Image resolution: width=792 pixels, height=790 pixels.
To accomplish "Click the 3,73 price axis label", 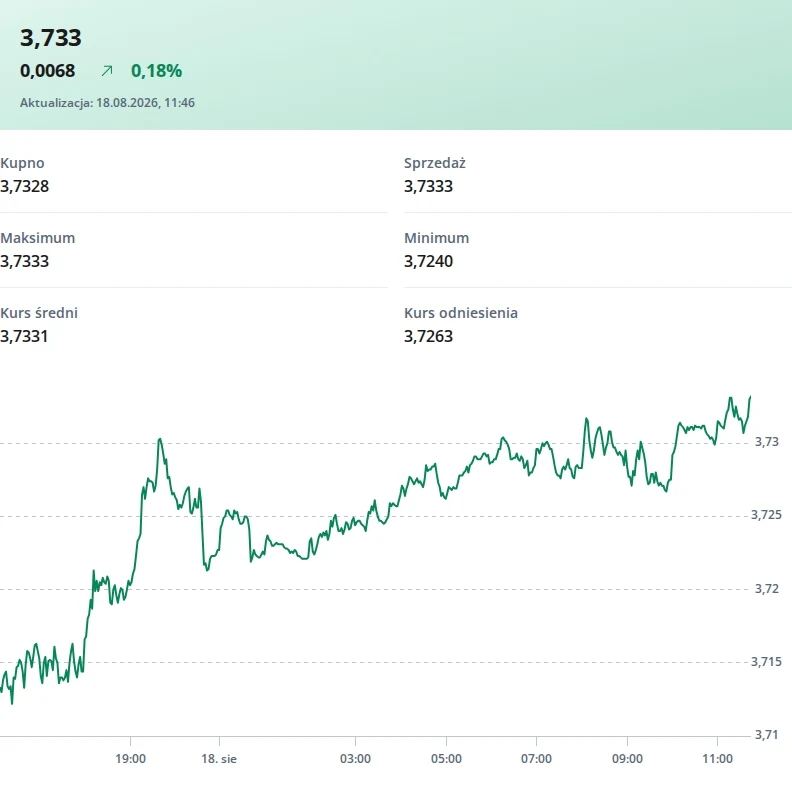I will (x=767, y=442).
